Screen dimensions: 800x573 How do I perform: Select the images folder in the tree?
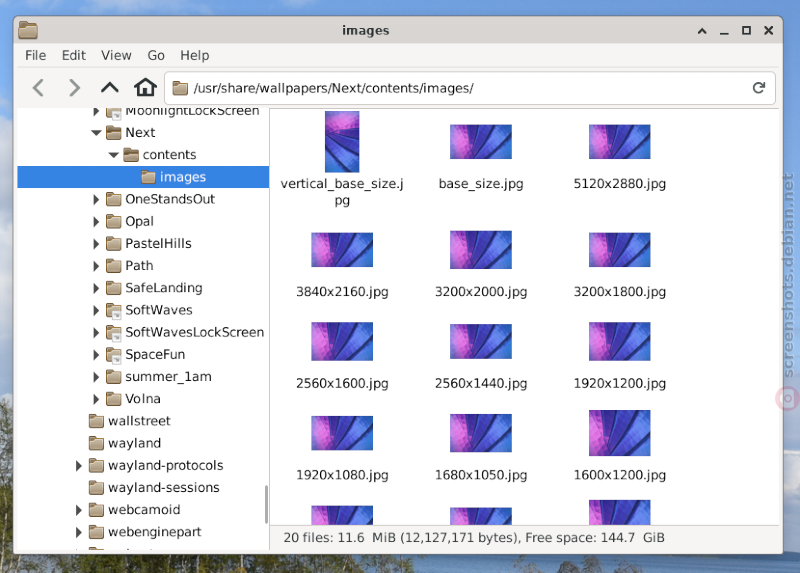click(143, 177)
